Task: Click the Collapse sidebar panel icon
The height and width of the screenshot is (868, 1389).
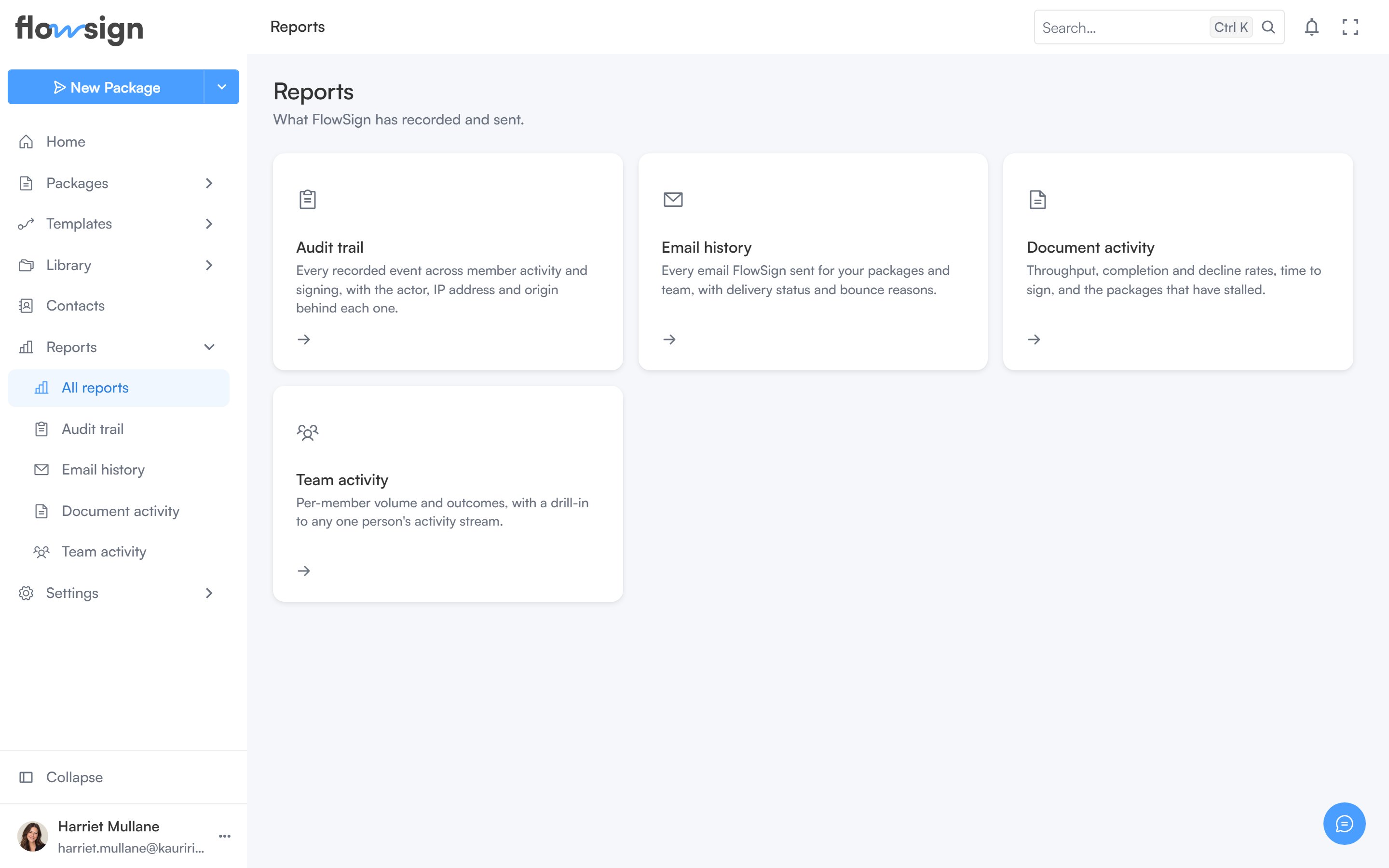Action: tap(26, 777)
